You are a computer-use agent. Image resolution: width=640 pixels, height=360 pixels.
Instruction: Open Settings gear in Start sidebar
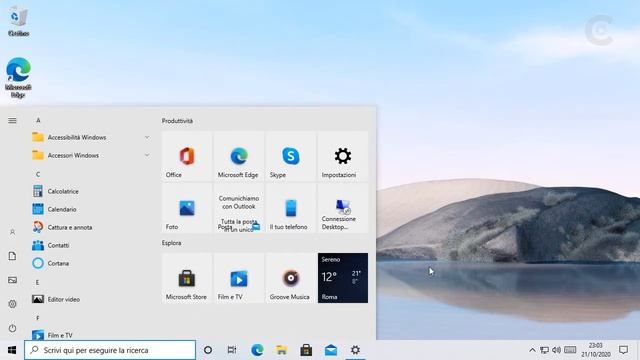pyautogui.click(x=12, y=304)
